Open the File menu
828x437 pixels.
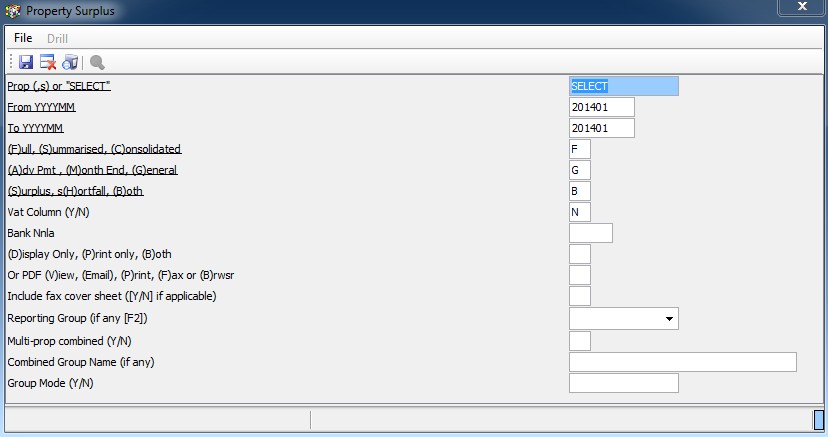(23, 38)
